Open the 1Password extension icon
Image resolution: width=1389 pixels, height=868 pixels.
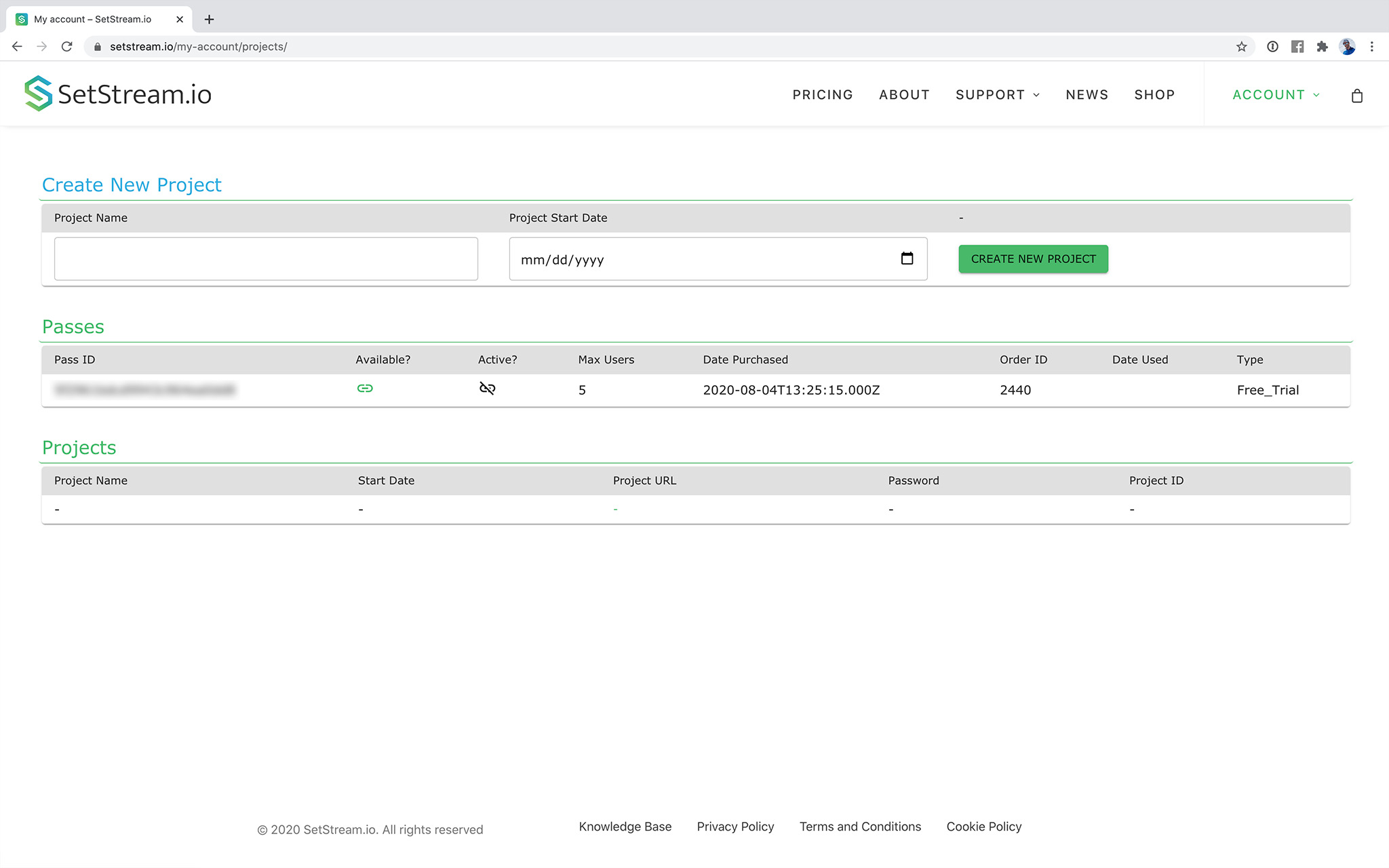[x=1272, y=47]
